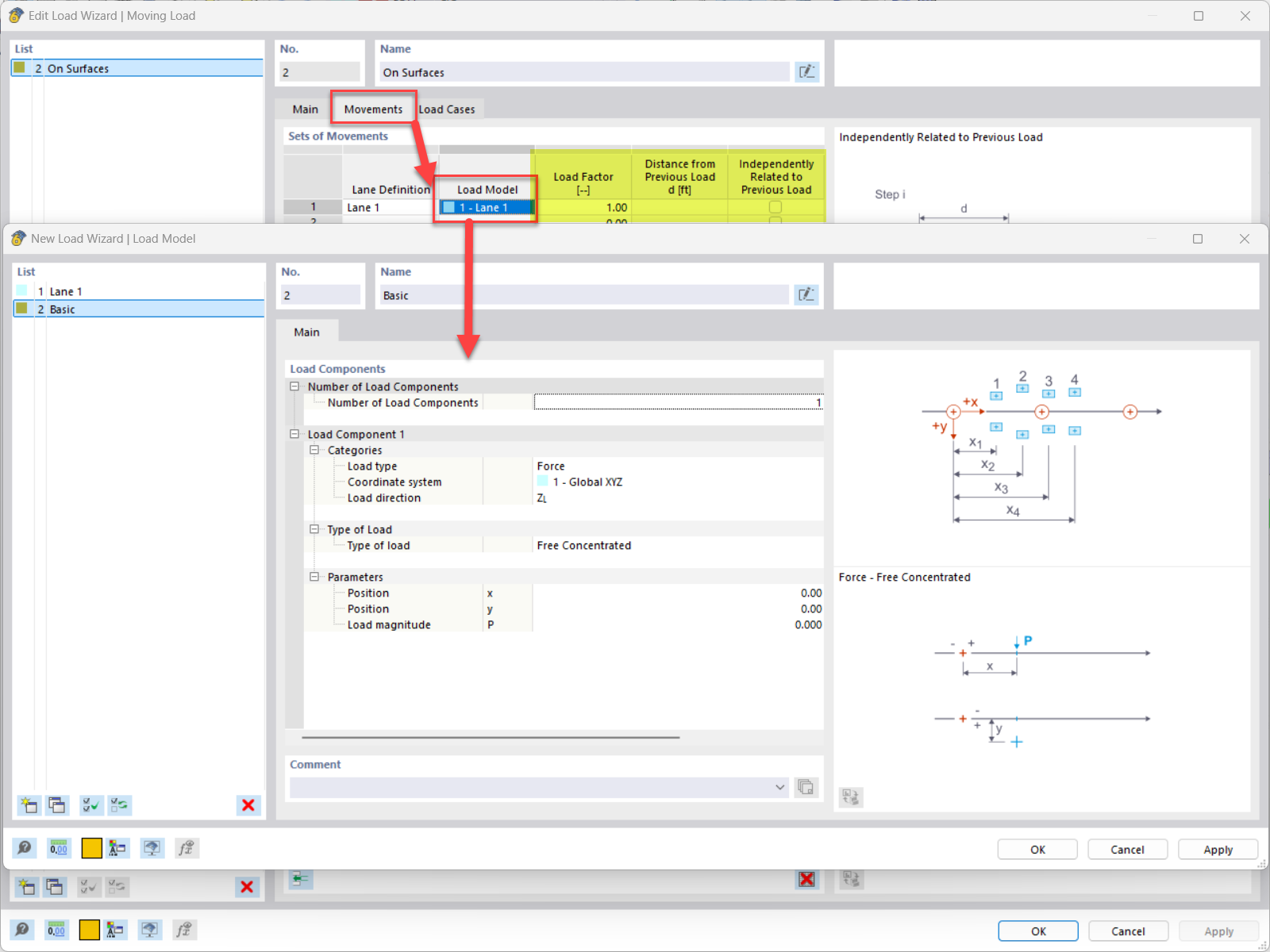Open the display properties icon beside the color swatch

118,847
